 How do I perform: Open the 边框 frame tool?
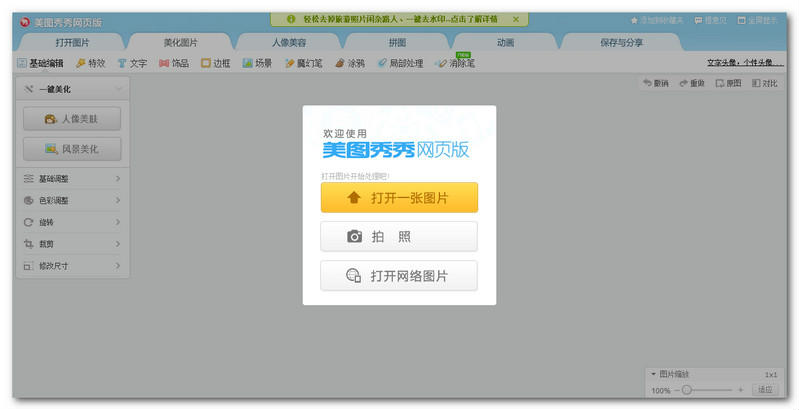tap(216, 64)
